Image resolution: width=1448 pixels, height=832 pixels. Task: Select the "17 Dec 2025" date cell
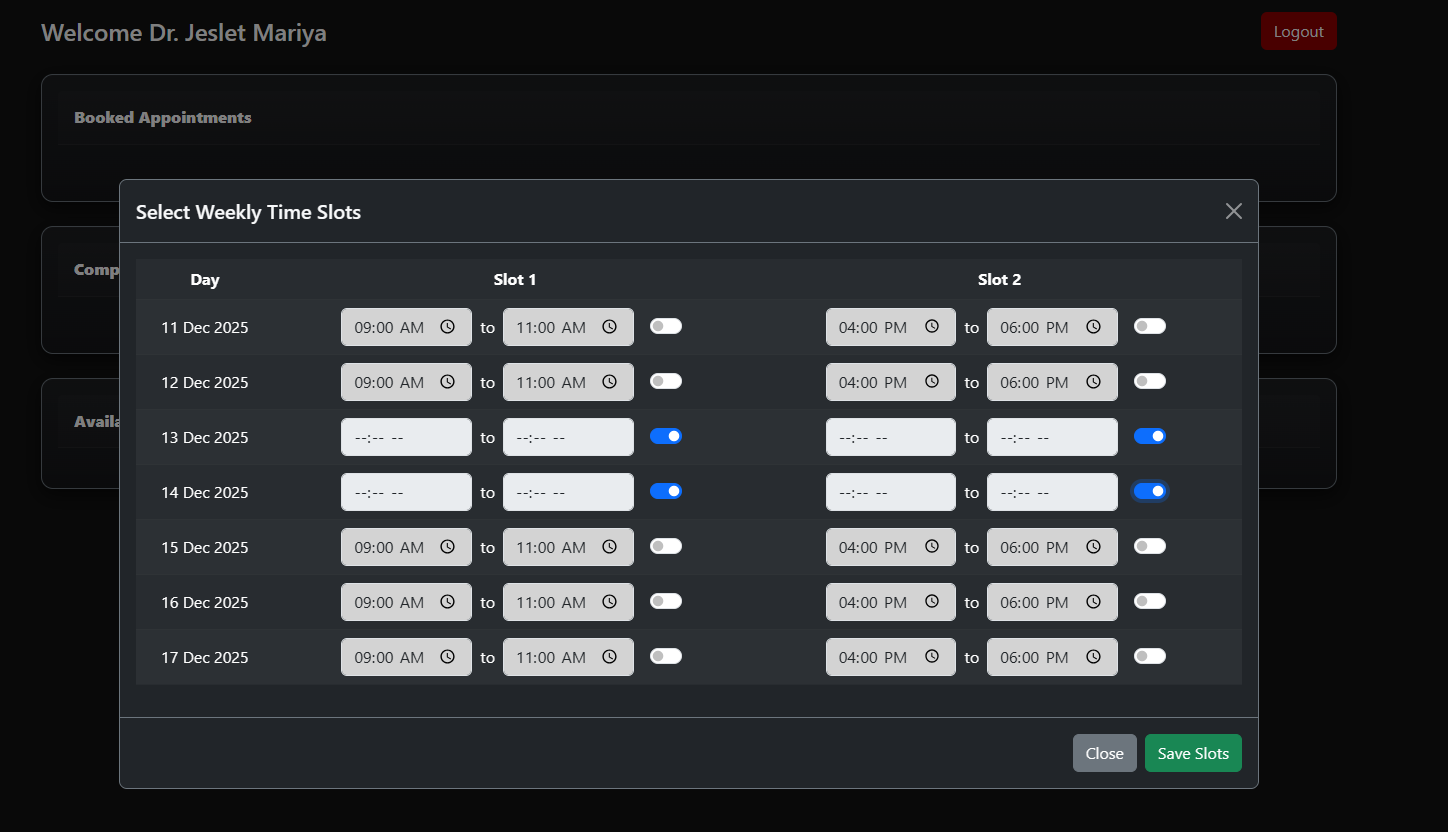point(205,657)
